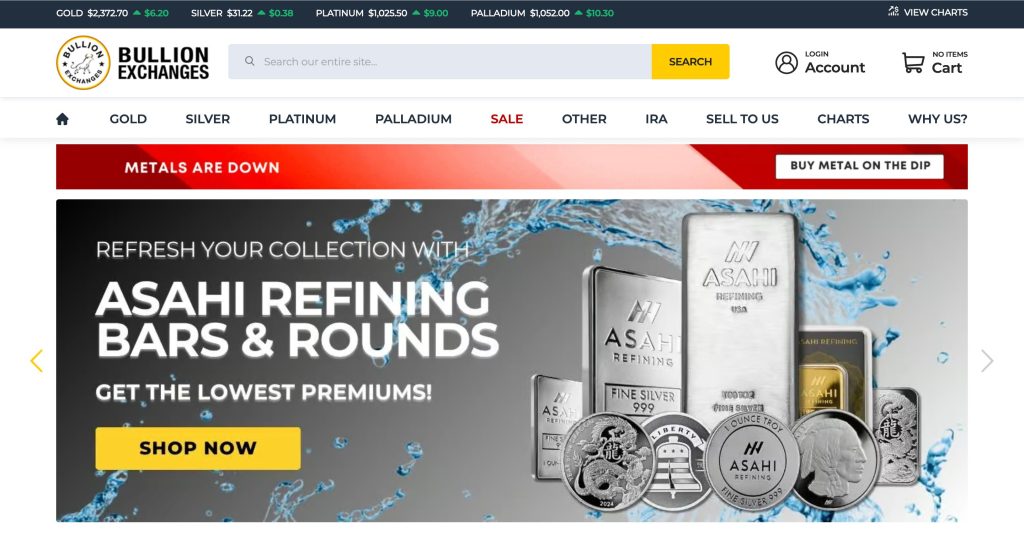Open the PLATINUM menu
This screenshot has height=535, width=1024.
[302, 119]
